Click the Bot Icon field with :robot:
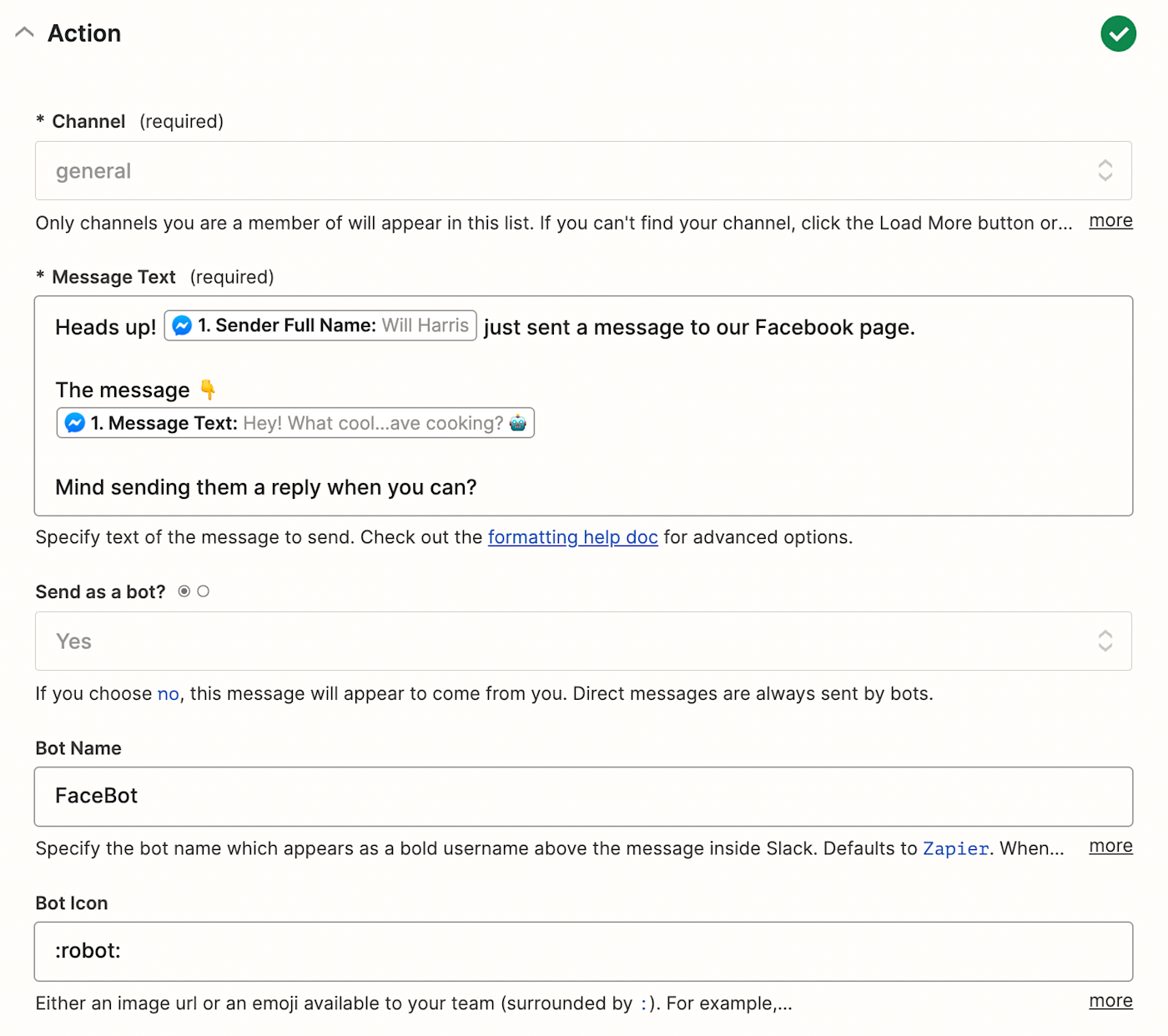The image size is (1168, 1036). click(582, 952)
